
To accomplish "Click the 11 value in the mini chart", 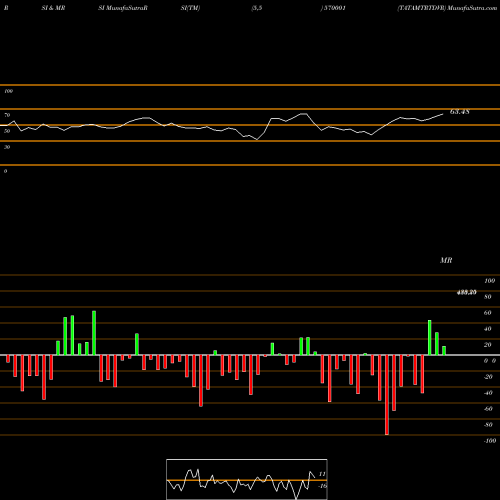I will (x=322, y=474).
